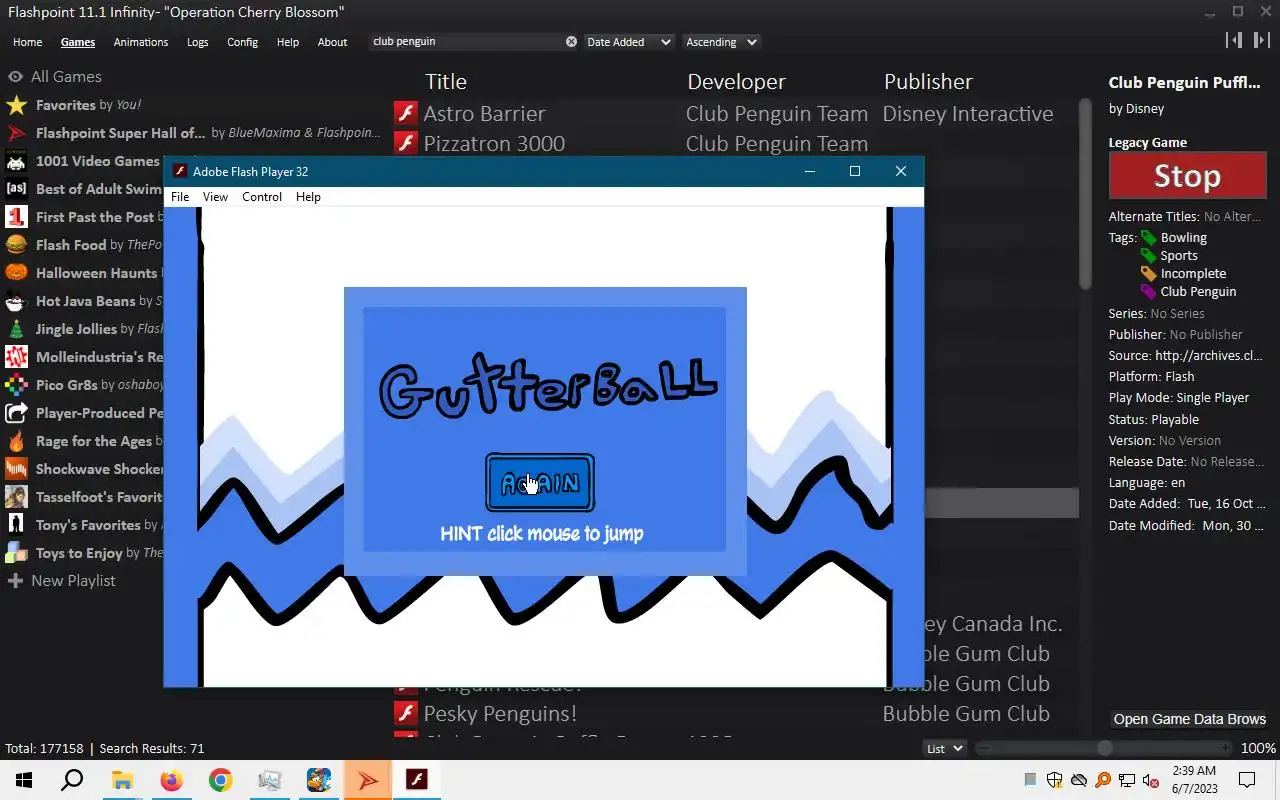Click the red Stop button
The height and width of the screenshot is (800, 1280).
point(1187,176)
